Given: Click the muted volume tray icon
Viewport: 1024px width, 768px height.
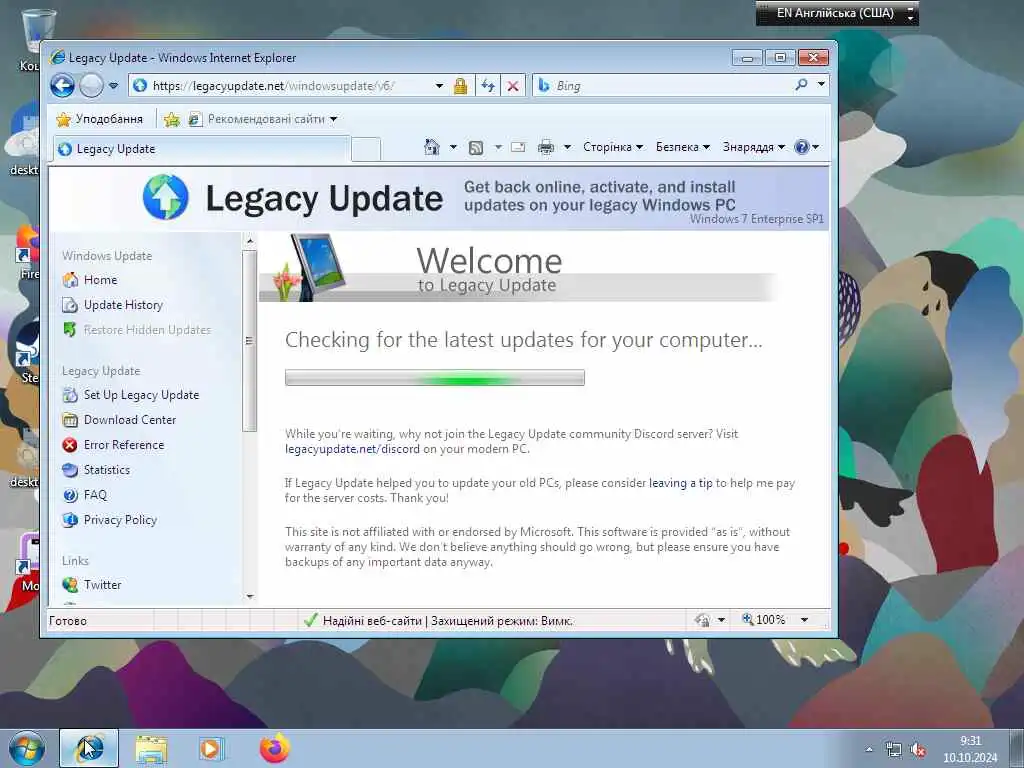Looking at the screenshot, I should pos(918,750).
